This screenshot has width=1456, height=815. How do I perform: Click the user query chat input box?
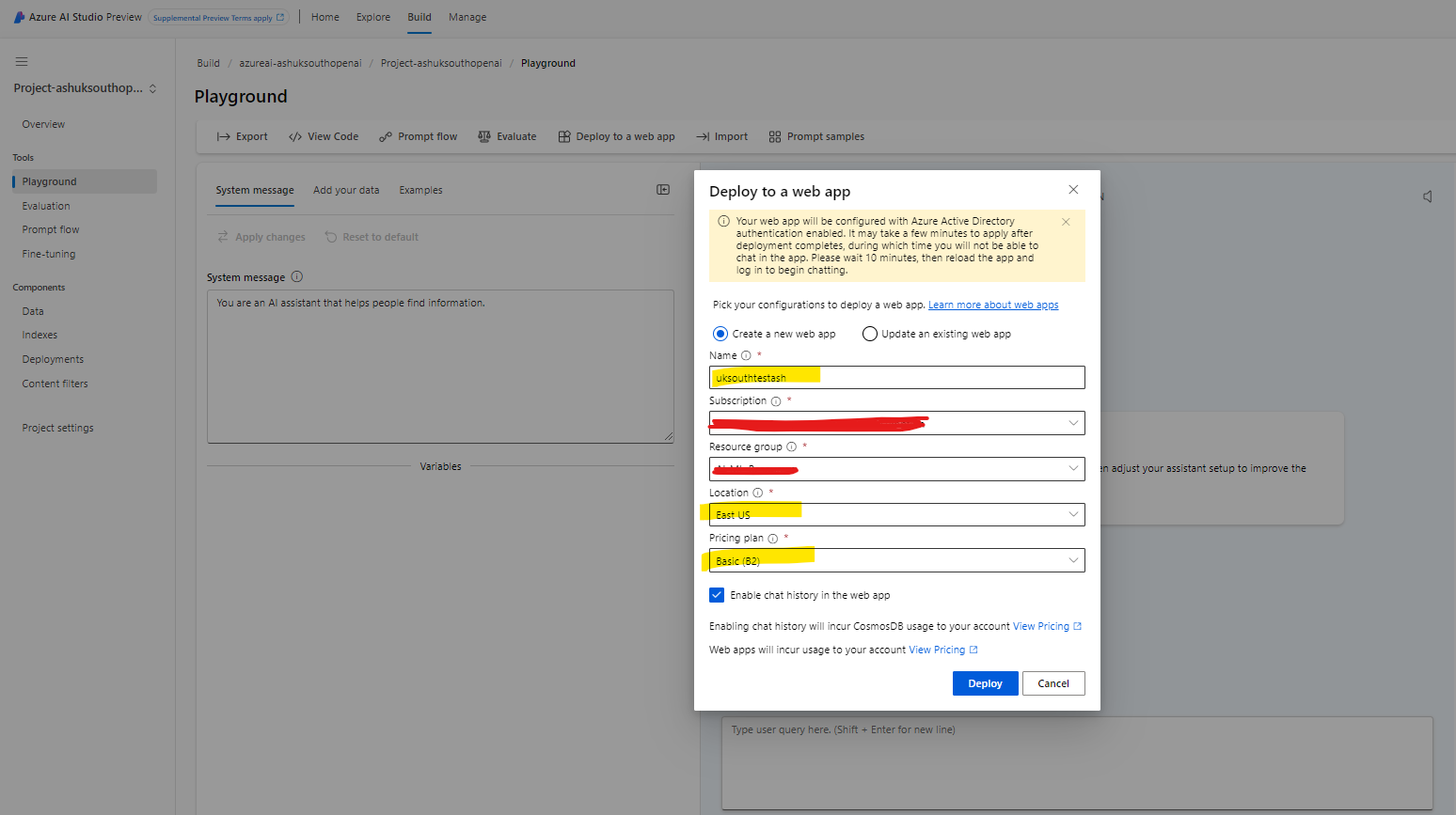(x=1077, y=763)
